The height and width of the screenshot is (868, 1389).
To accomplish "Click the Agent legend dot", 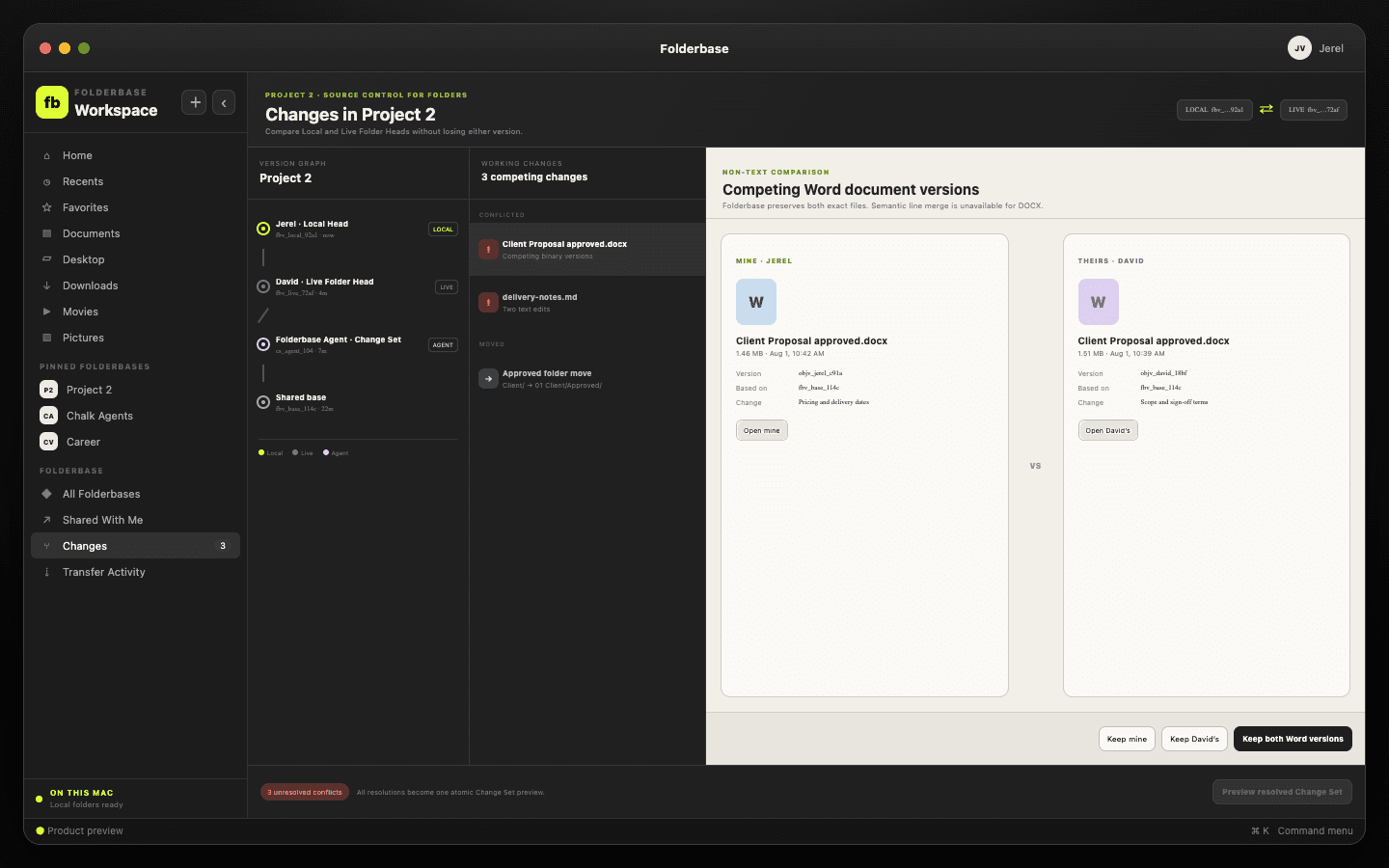I will point(326,452).
